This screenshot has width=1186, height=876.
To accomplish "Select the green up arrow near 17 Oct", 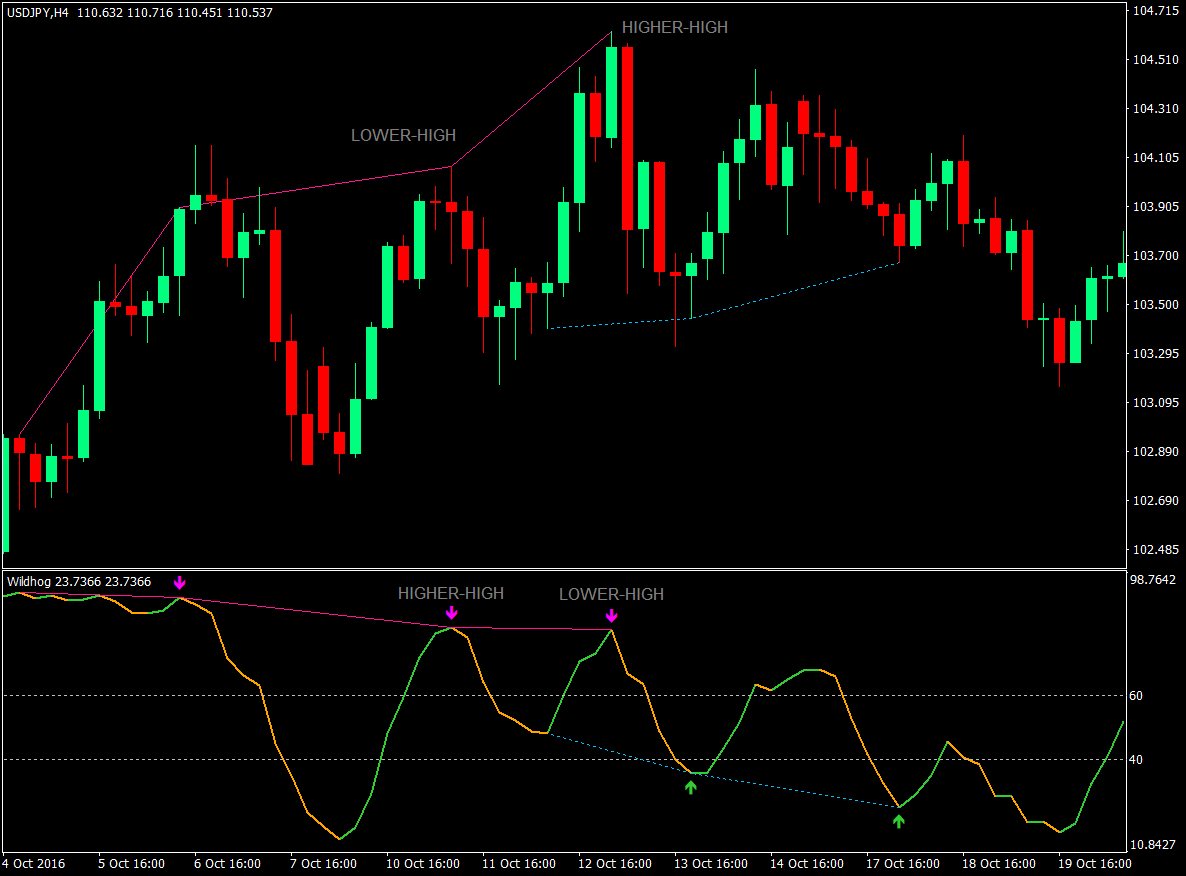I will pos(898,823).
